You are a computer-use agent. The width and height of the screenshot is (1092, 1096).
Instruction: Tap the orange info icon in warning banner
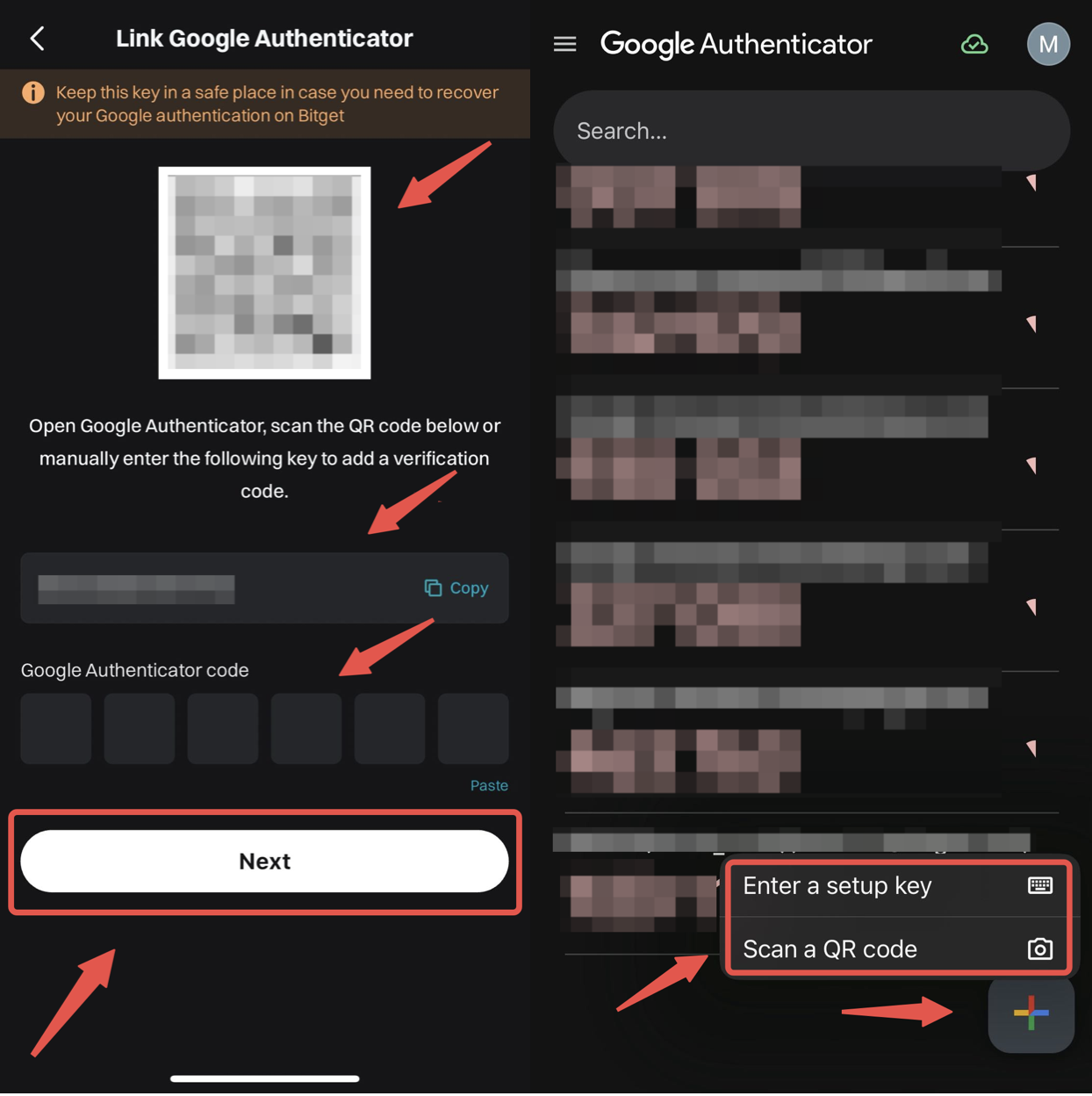33,92
